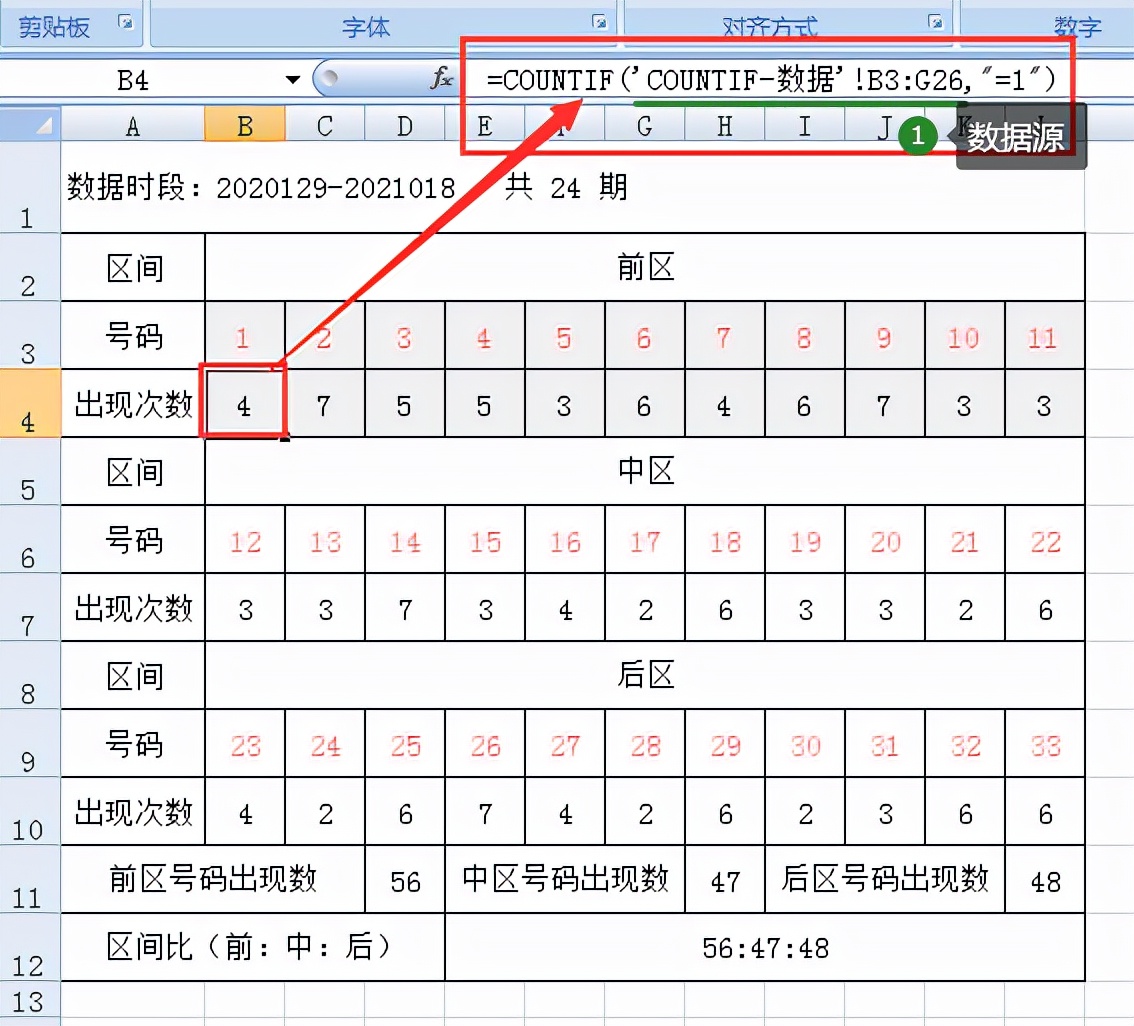Click the 出现次数 label in row 7
Image resolution: width=1134 pixels, height=1026 pixels.
133,607
